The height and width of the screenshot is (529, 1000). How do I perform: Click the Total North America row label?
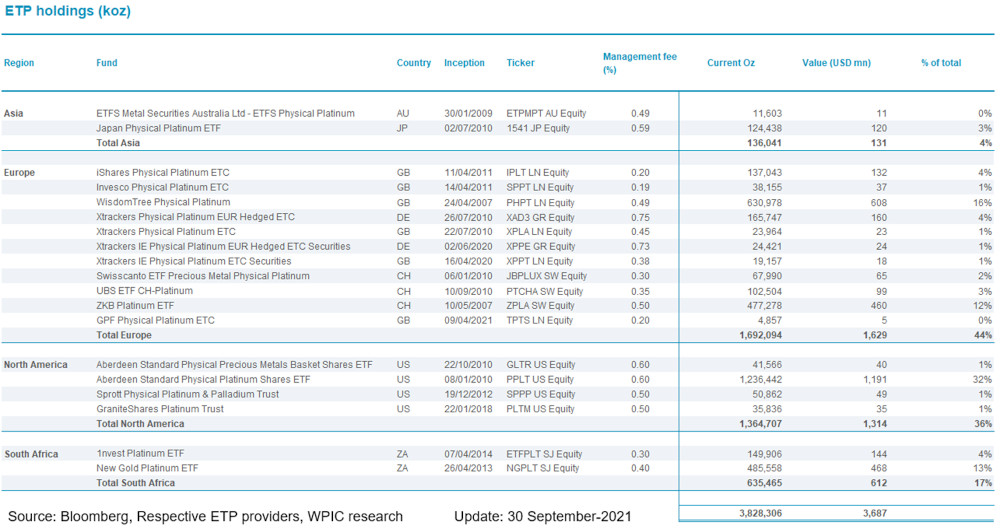tap(140, 424)
